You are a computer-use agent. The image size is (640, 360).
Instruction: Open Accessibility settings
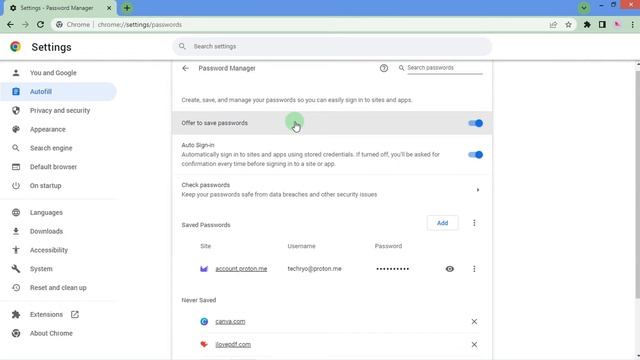pos(49,250)
